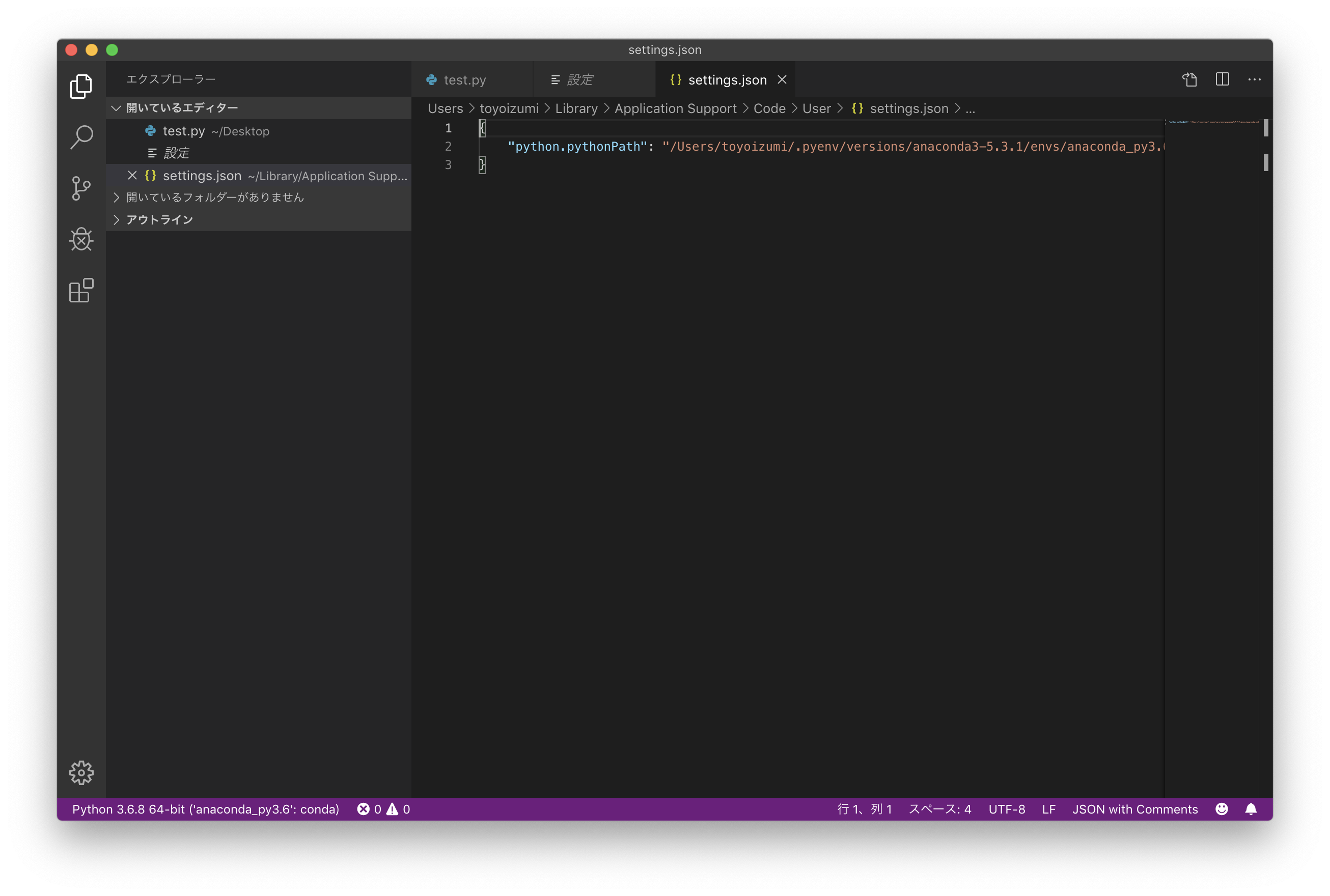Click the toyoizumi breadcrumb segment
The height and width of the screenshot is (896, 1330).
(509, 108)
